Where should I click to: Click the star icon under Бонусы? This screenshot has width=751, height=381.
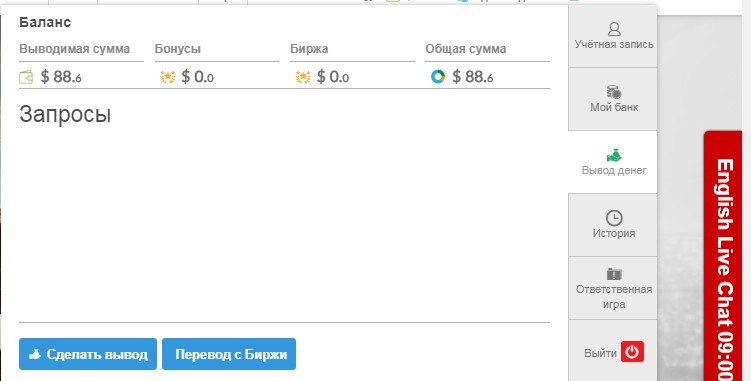tap(168, 77)
